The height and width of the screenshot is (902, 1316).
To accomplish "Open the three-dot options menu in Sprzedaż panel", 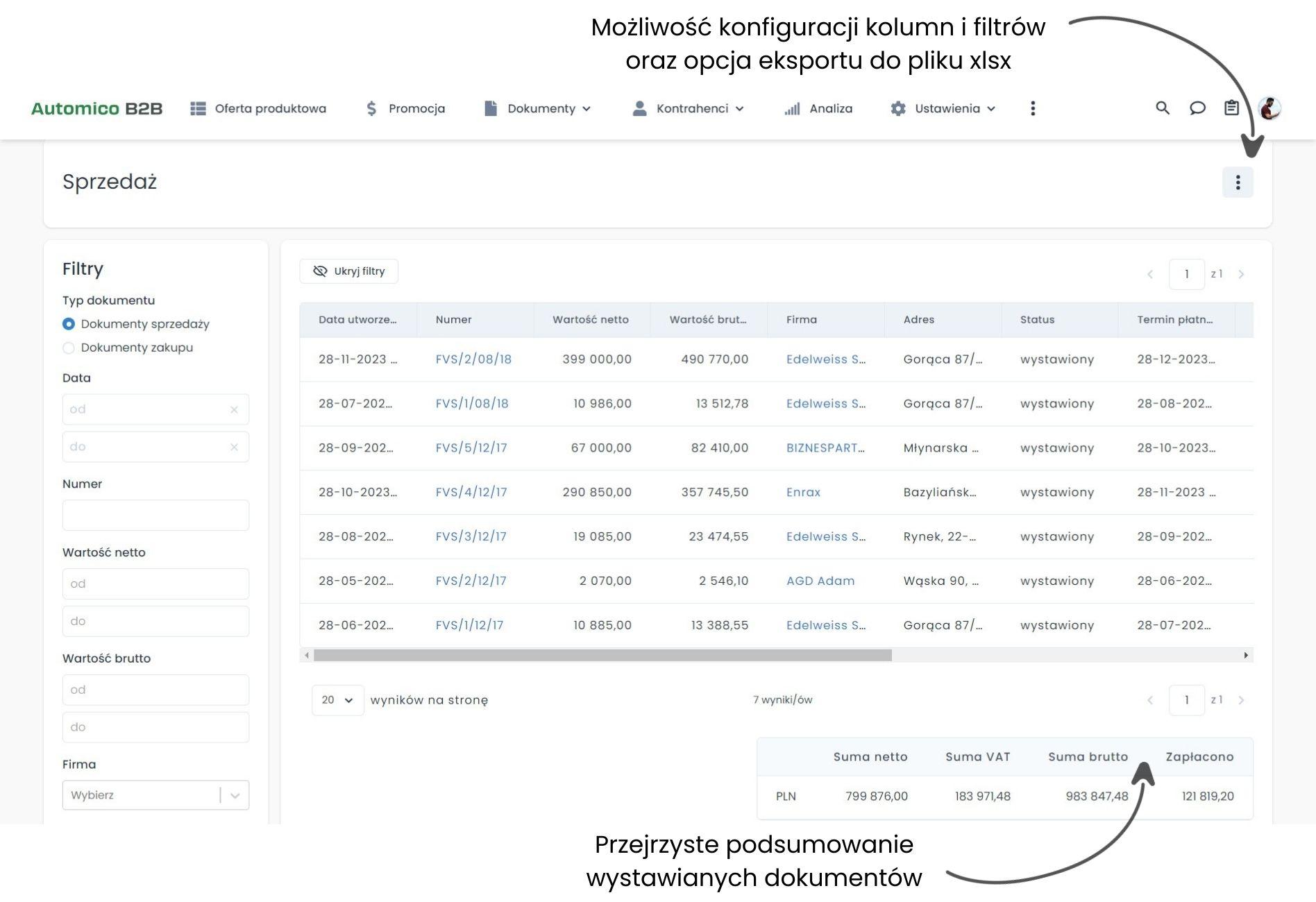I will pos(1238,182).
